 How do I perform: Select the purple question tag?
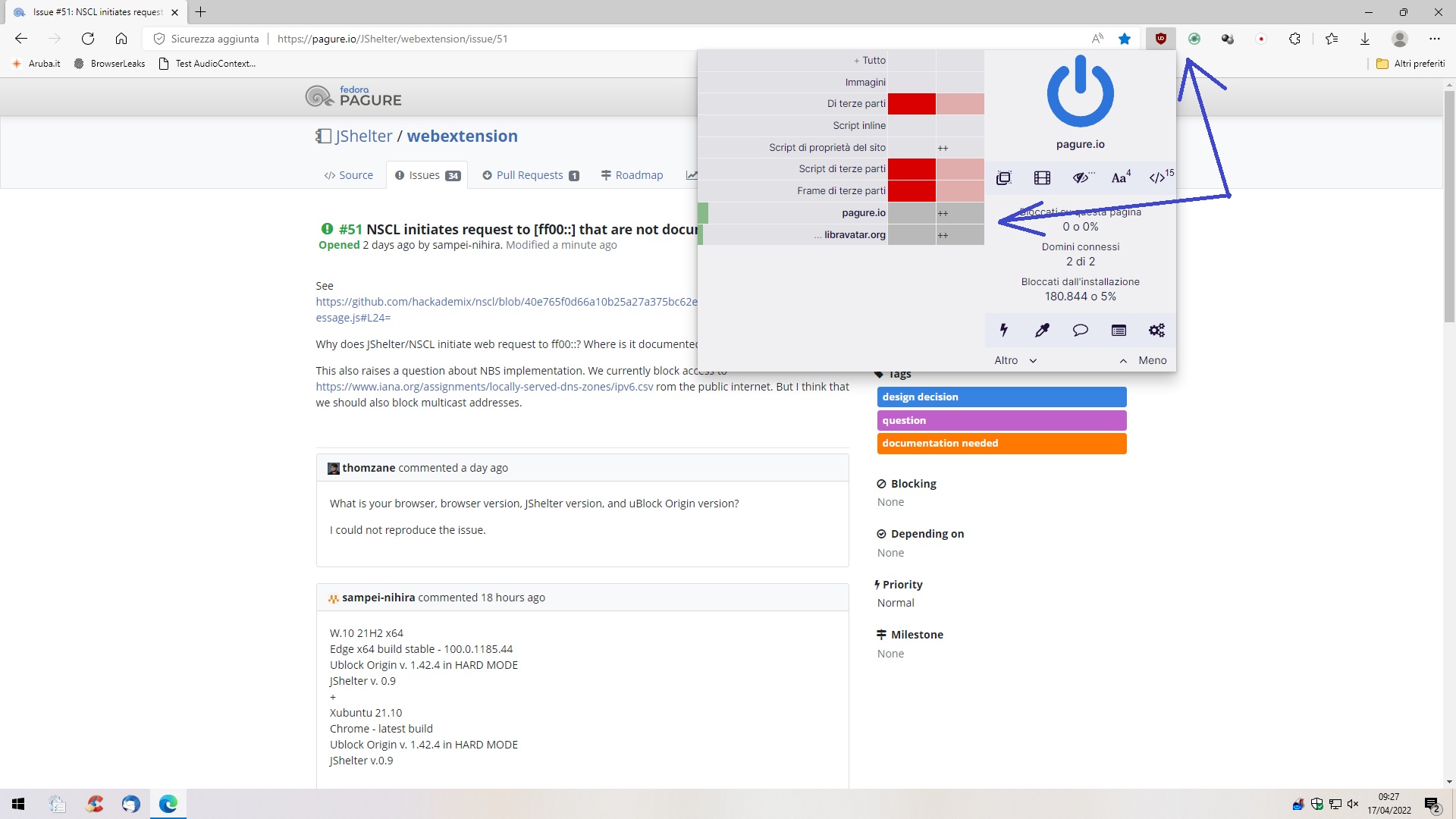(x=1002, y=421)
